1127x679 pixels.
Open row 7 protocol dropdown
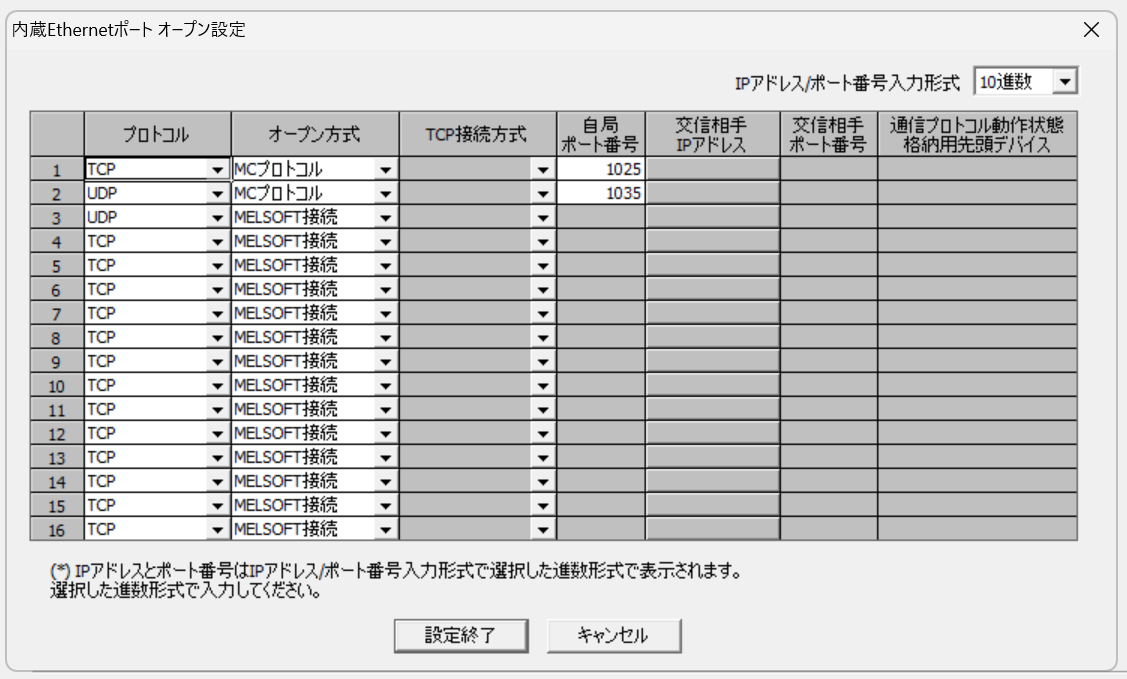click(x=216, y=314)
